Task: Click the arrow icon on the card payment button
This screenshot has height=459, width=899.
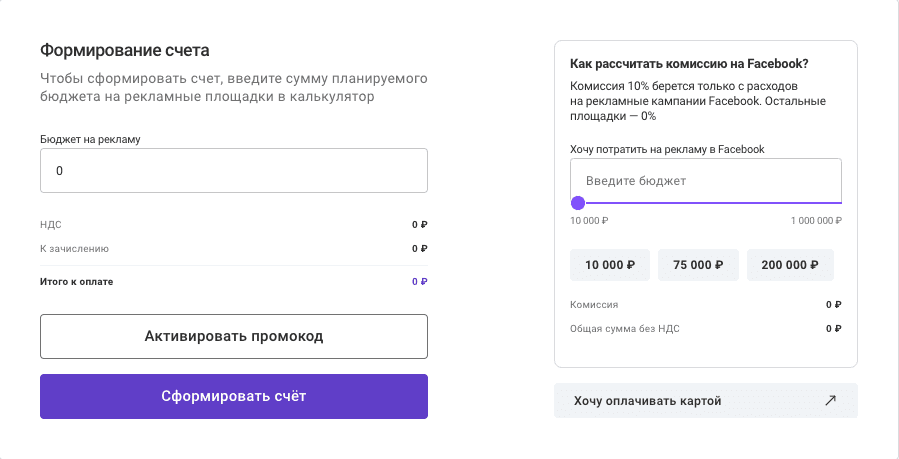Action: [x=830, y=401]
